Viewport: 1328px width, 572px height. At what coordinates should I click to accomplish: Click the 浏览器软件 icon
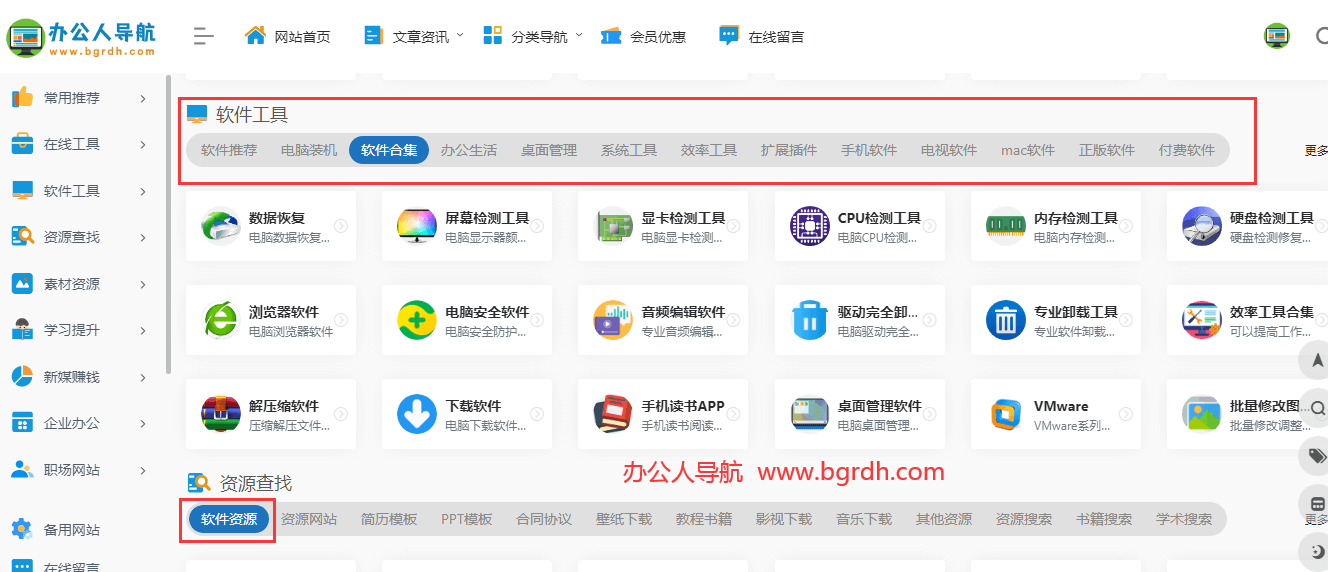coord(221,321)
